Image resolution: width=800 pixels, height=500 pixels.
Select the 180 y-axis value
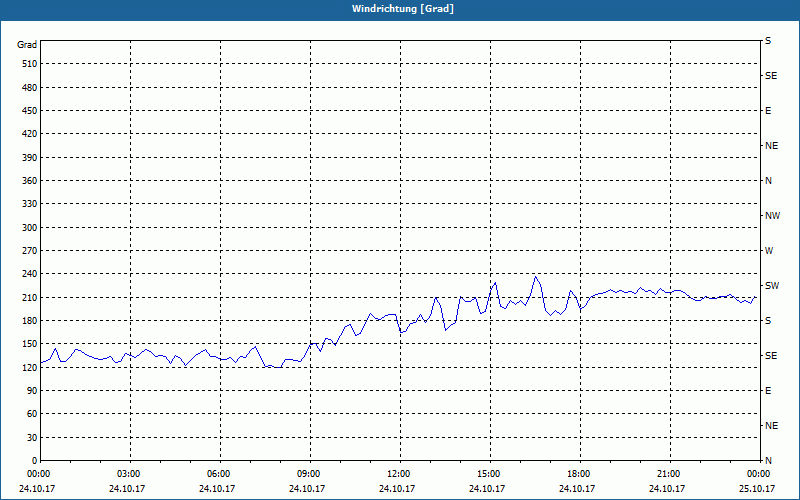pyautogui.click(x=30, y=321)
